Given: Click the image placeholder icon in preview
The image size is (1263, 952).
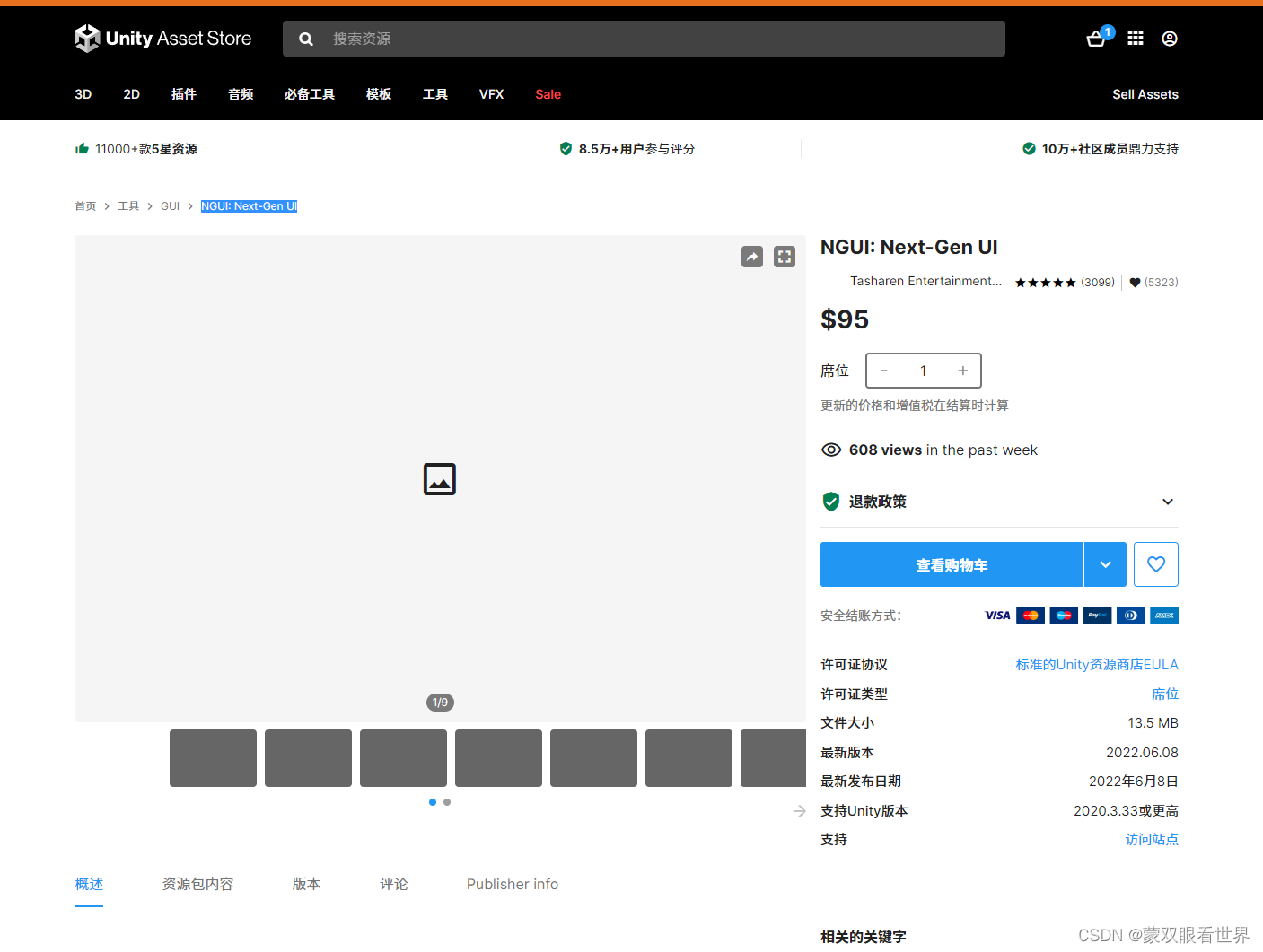Looking at the screenshot, I should 440,479.
